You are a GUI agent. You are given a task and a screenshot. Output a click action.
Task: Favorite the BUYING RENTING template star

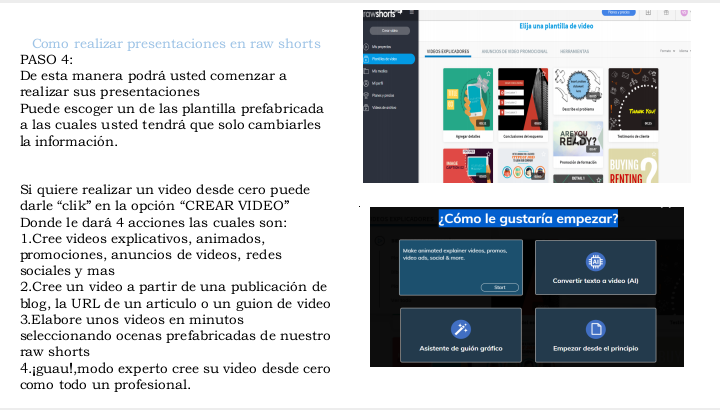(654, 154)
